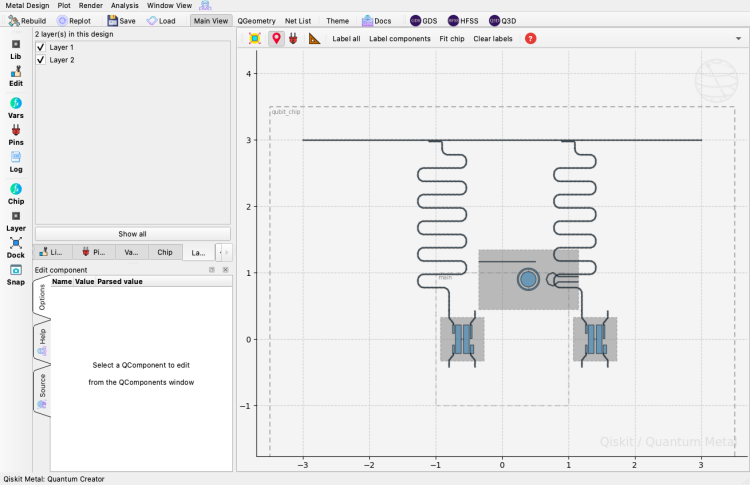Click the Parsed value column header

pyautogui.click(x=120, y=281)
